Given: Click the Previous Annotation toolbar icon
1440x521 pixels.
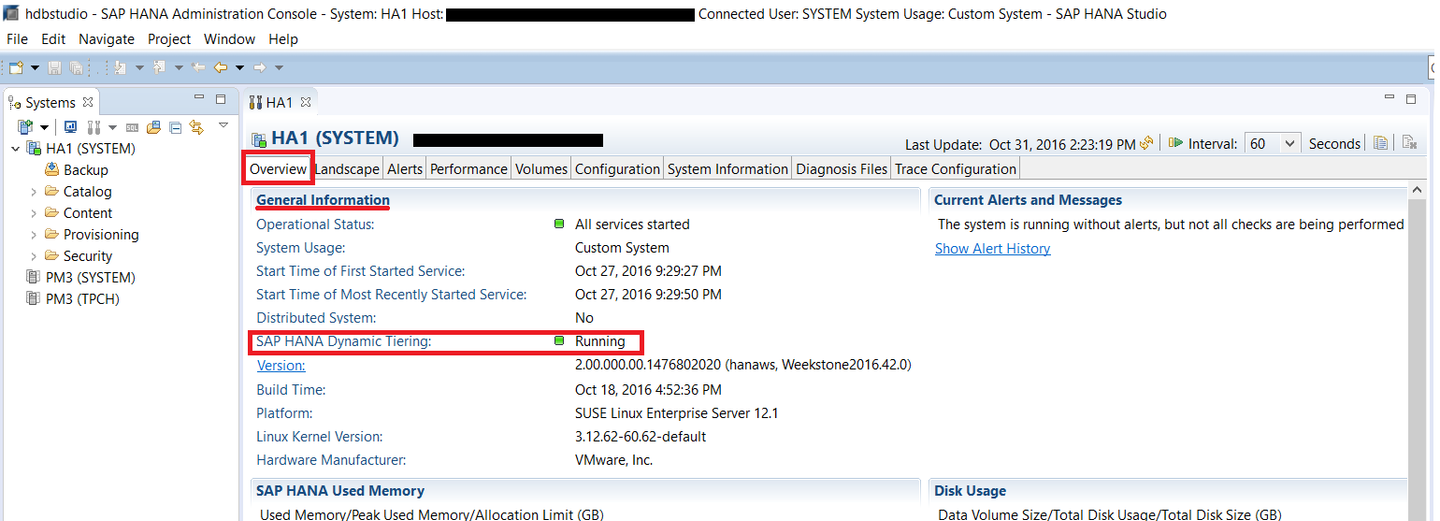Looking at the screenshot, I should (159, 68).
